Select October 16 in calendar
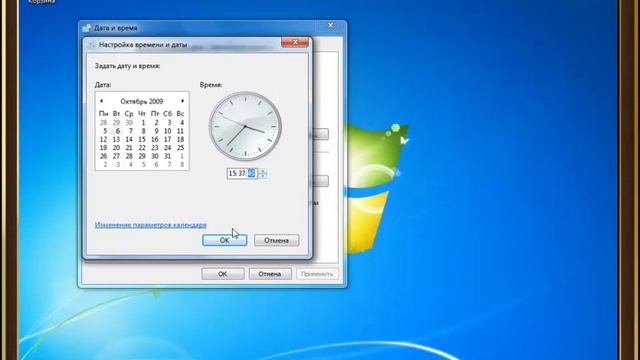 click(155, 140)
